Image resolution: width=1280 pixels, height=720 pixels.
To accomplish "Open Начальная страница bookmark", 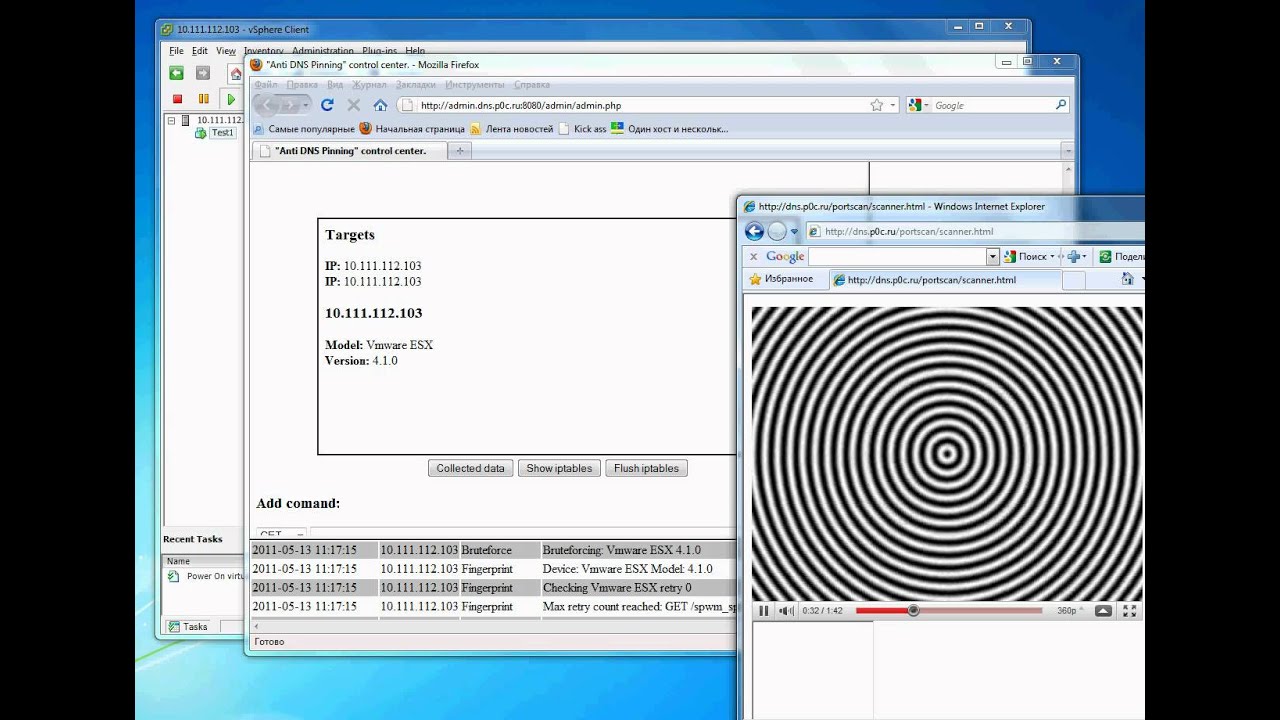I will tap(412, 129).
